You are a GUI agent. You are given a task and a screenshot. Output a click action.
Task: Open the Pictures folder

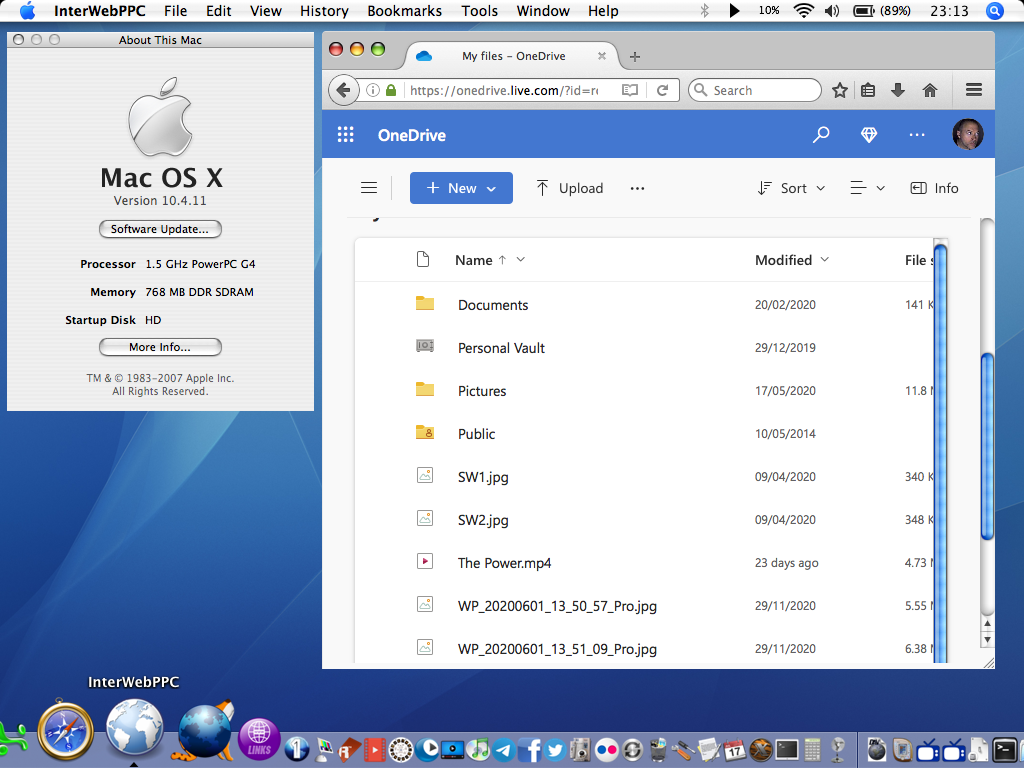click(482, 391)
